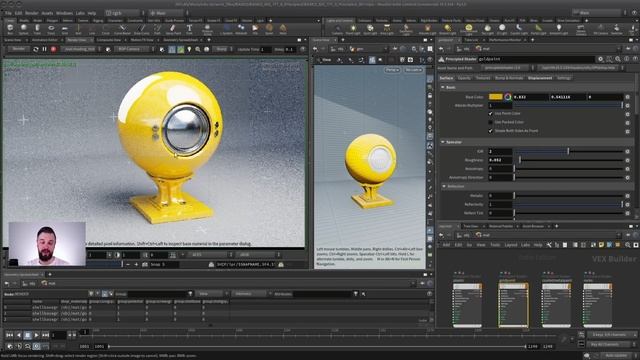Collapse the Basic parameter section

(443, 87)
